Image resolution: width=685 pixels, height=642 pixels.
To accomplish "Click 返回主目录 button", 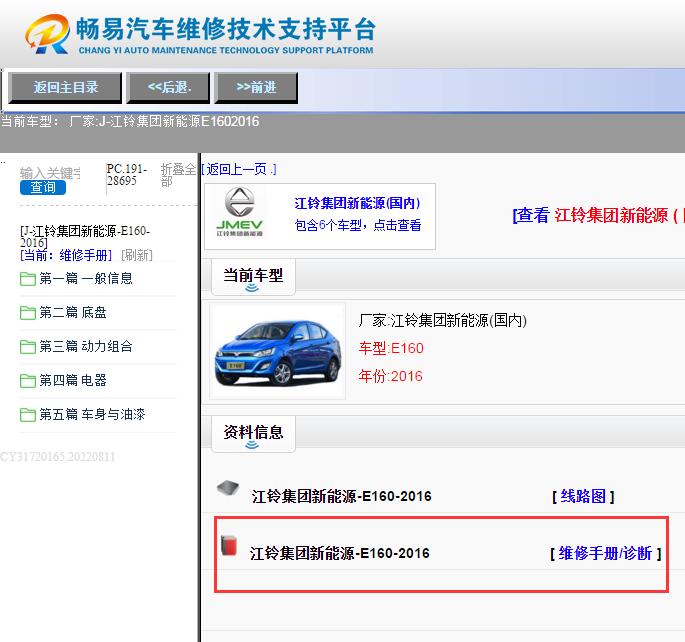I will [x=65, y=88].
